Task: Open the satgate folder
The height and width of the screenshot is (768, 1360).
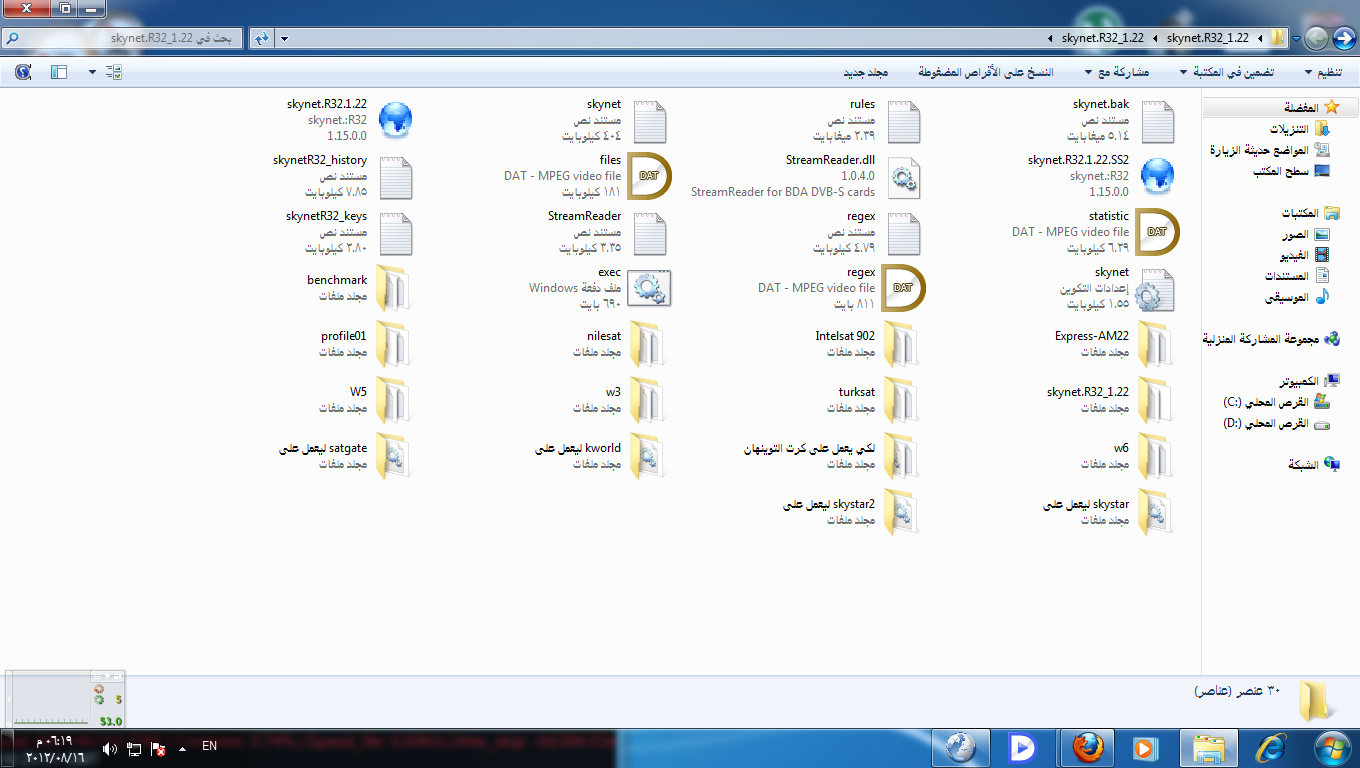Action: 345,456
